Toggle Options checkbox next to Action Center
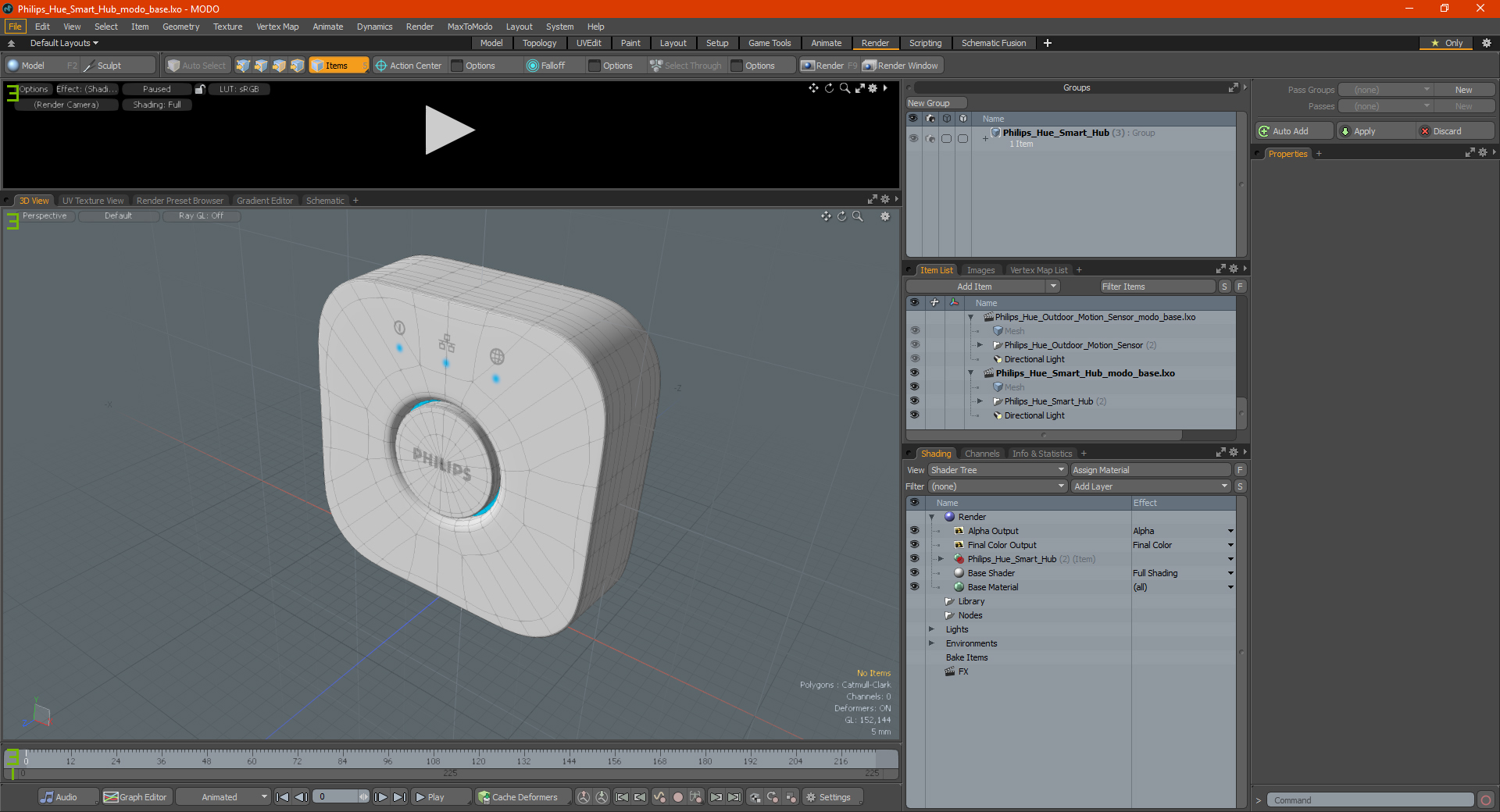1500x812 pixels. point(458,66)
